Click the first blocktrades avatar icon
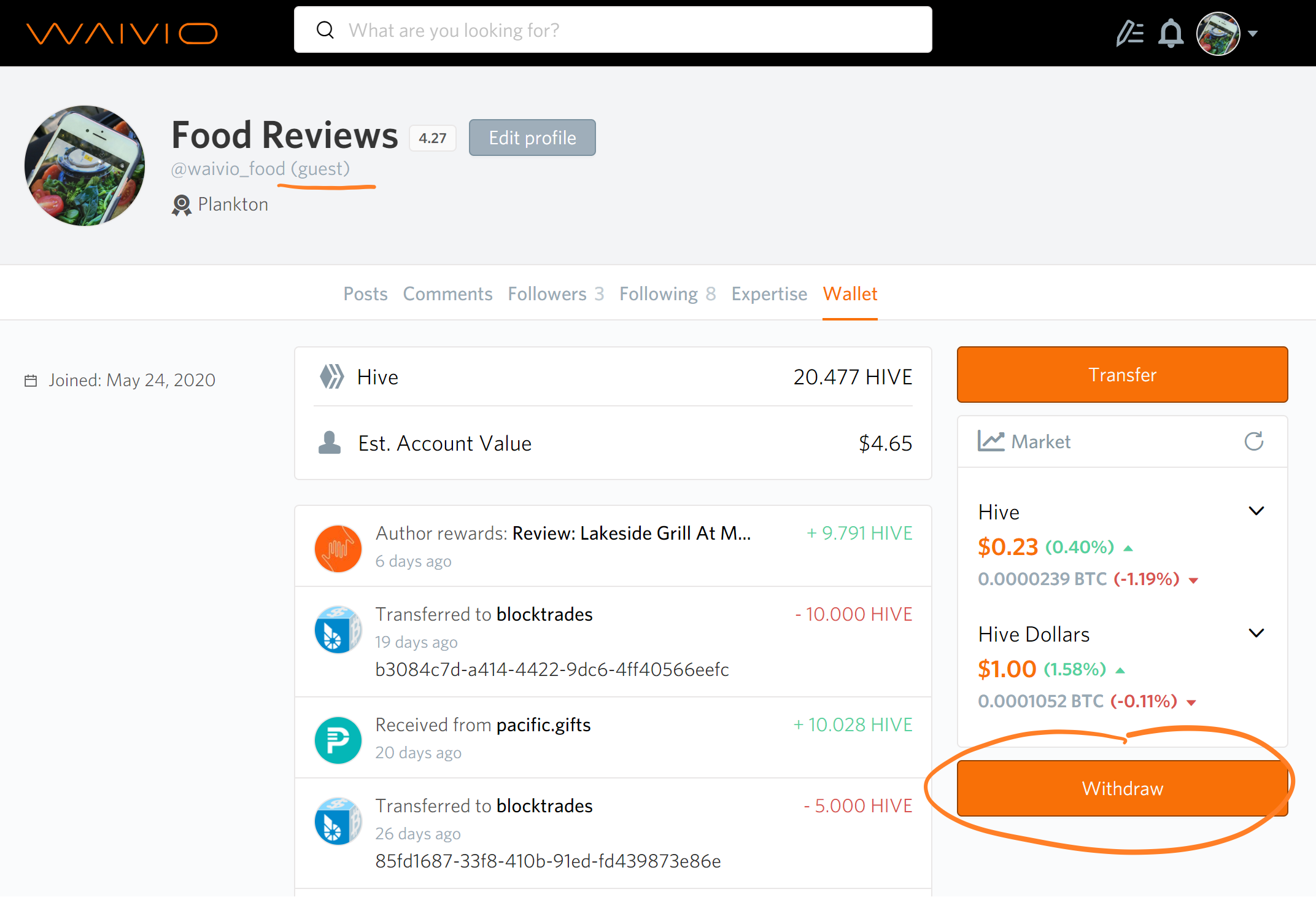This screenshot has width=1316, height=897. coord(338,629)
